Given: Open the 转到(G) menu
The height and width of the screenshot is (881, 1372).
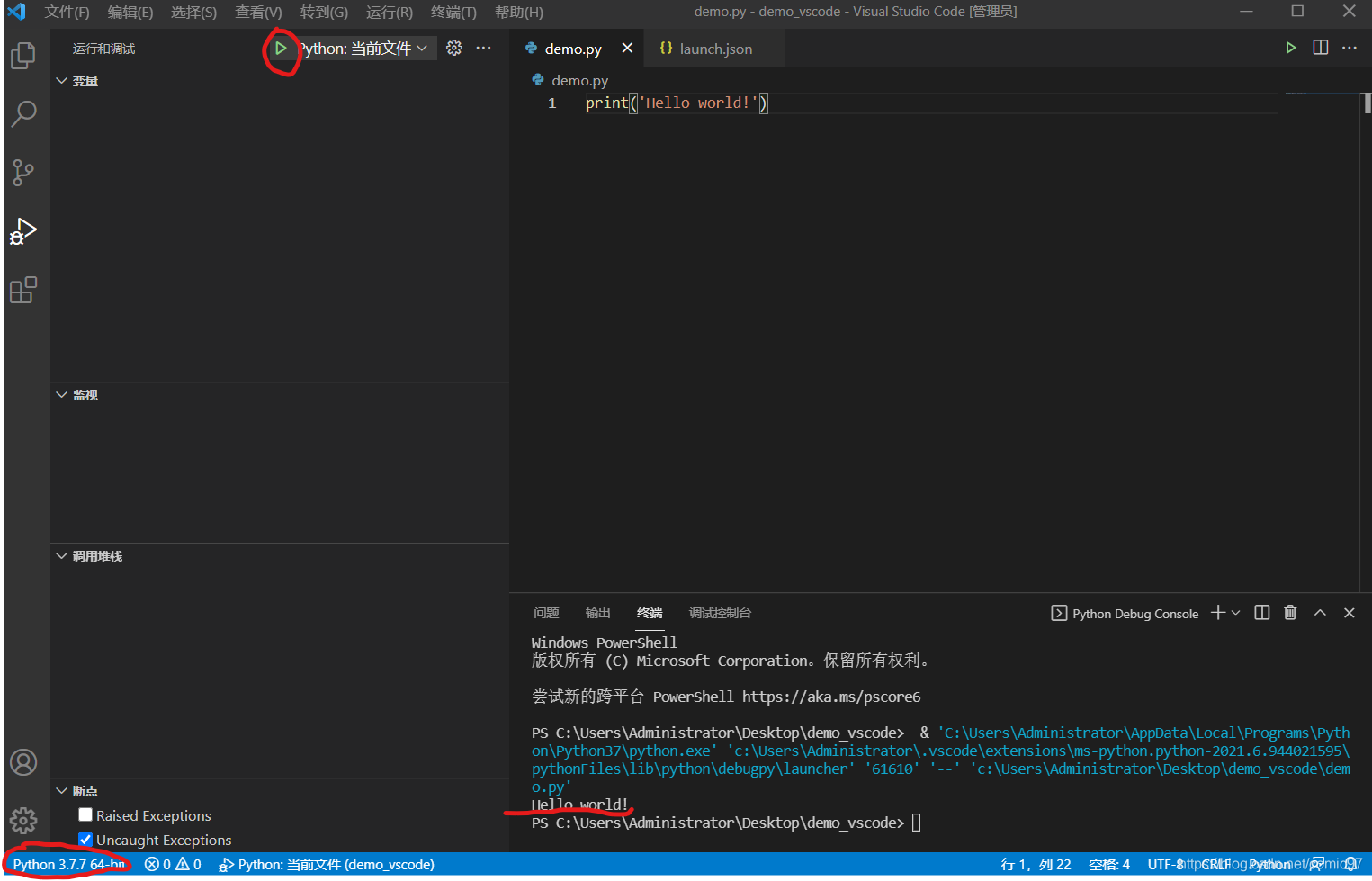Looking at the screenshot, I should 324,13.
